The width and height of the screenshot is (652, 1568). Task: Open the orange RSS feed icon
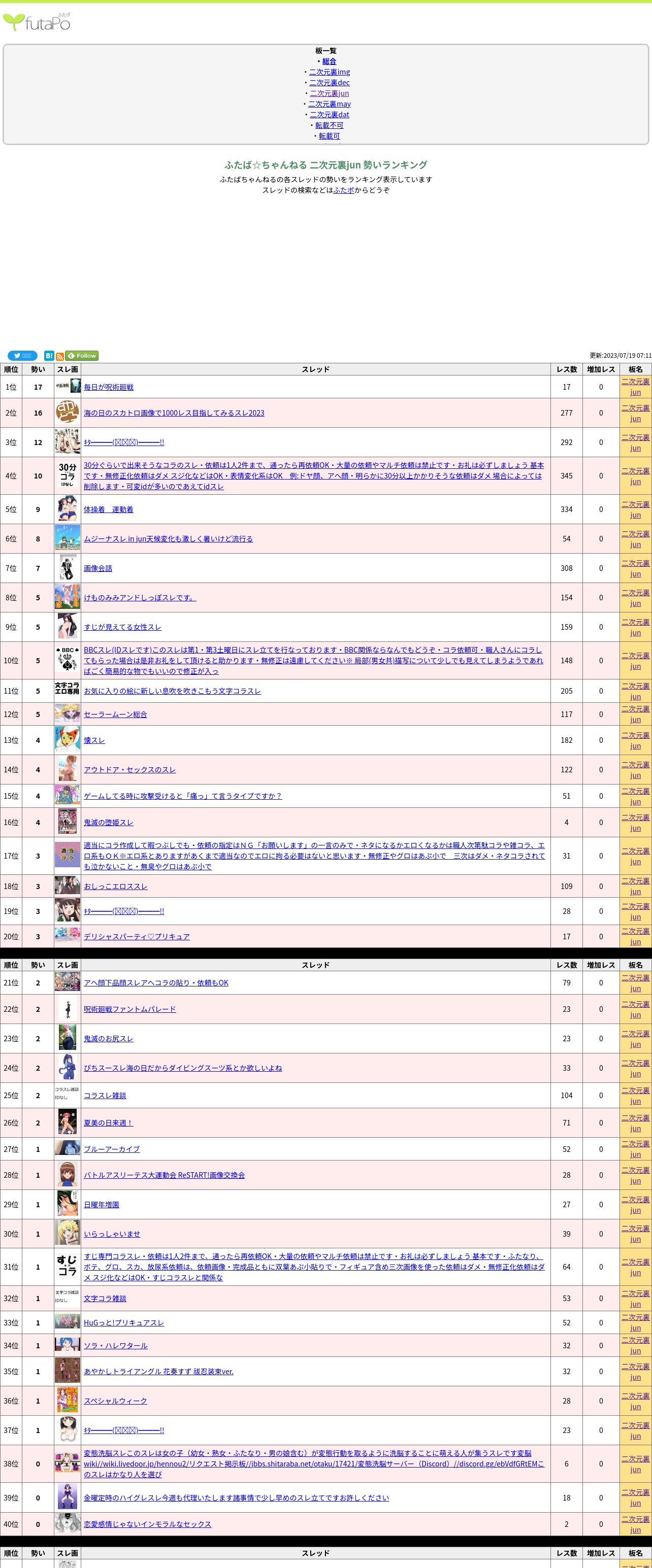pos(60,356)
